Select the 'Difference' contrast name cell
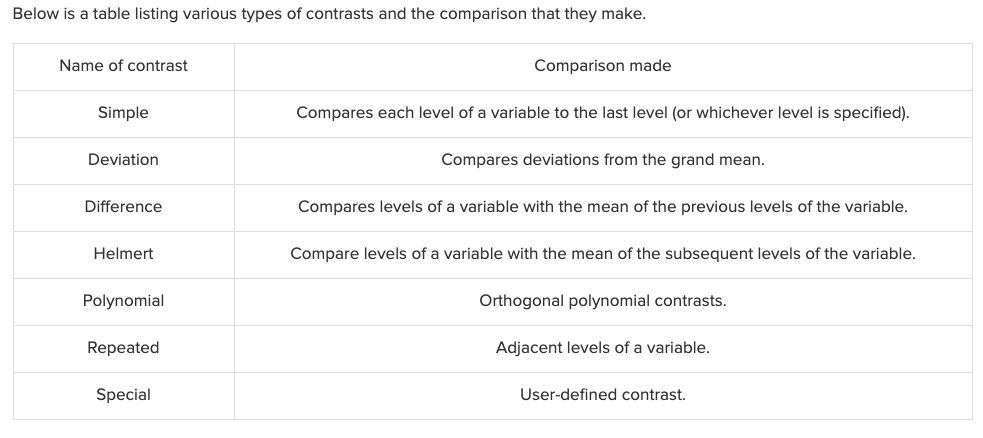This screenshot has height=438, width=983. pos(124,207)
